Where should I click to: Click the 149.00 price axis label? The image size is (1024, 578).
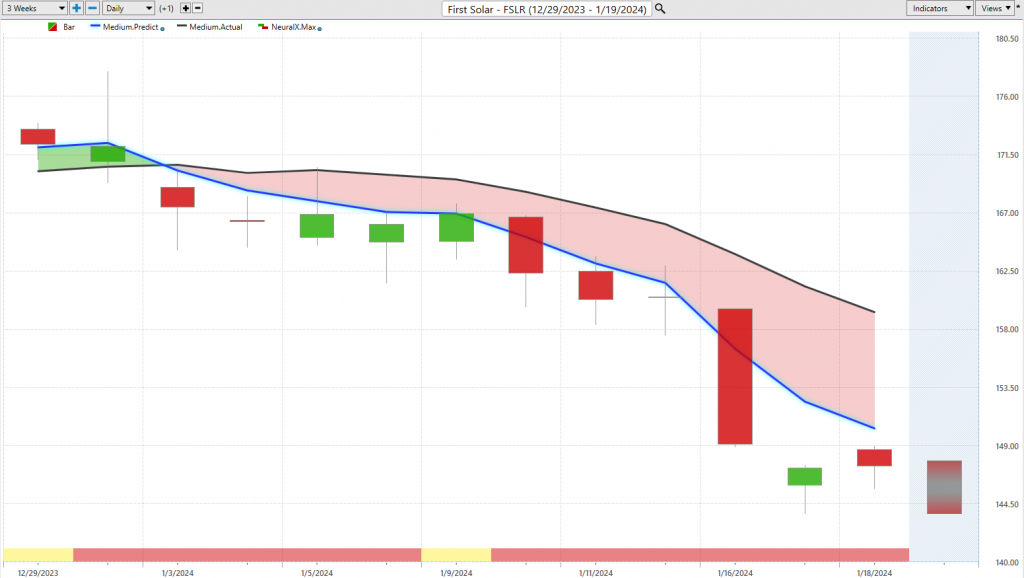point(1006,446)
